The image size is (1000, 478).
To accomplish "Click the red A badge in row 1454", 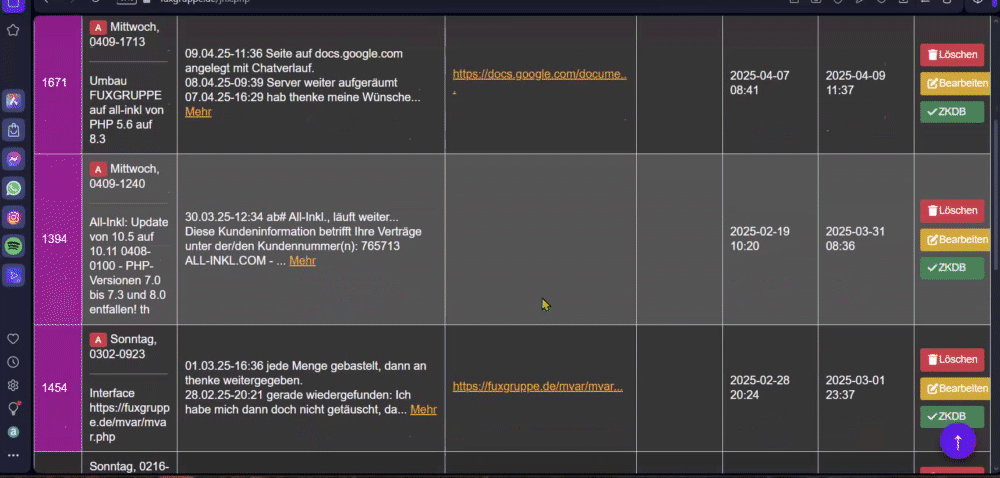I will (98, 340).
